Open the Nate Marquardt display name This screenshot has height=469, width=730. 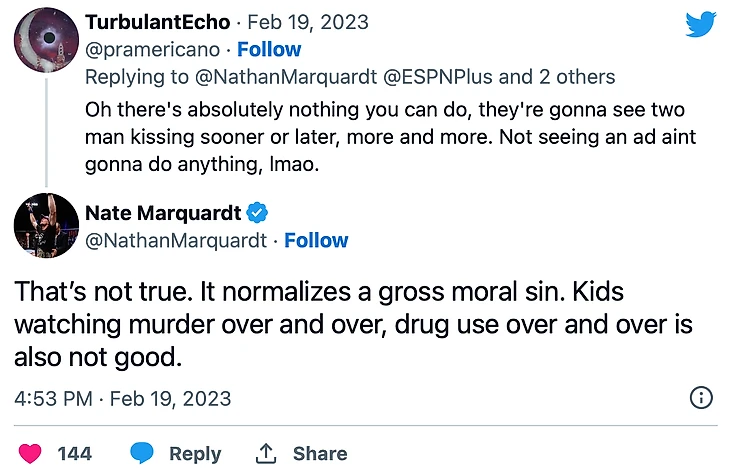click(163, 213)
